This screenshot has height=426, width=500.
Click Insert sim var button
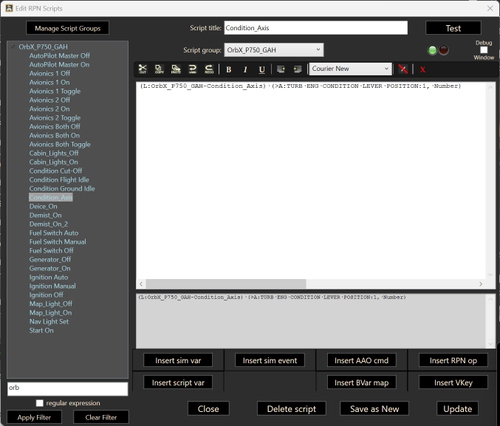click(x=178, y=360)
